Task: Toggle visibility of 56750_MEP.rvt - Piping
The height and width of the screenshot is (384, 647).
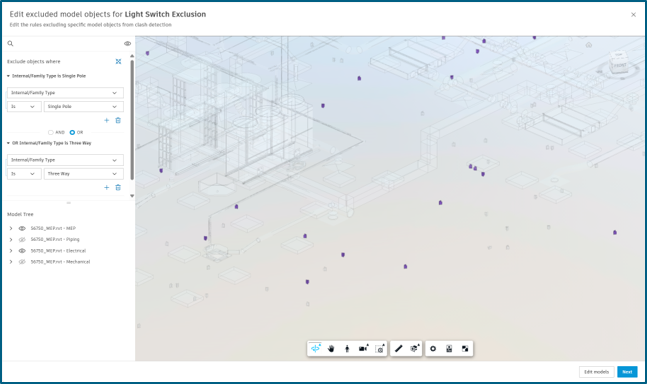Action: click(22, 239)
